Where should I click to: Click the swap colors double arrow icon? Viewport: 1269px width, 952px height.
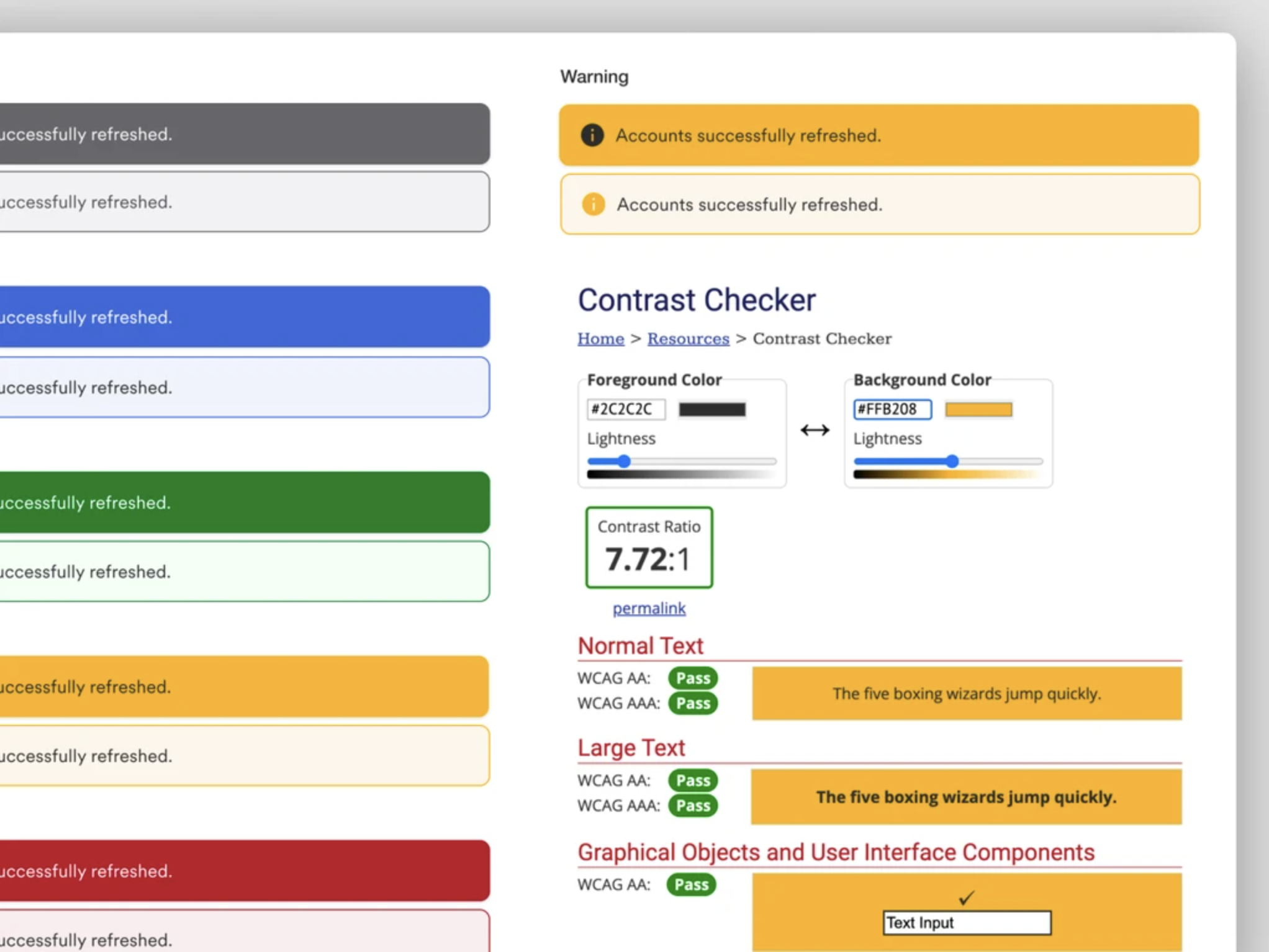pos(815,429)
